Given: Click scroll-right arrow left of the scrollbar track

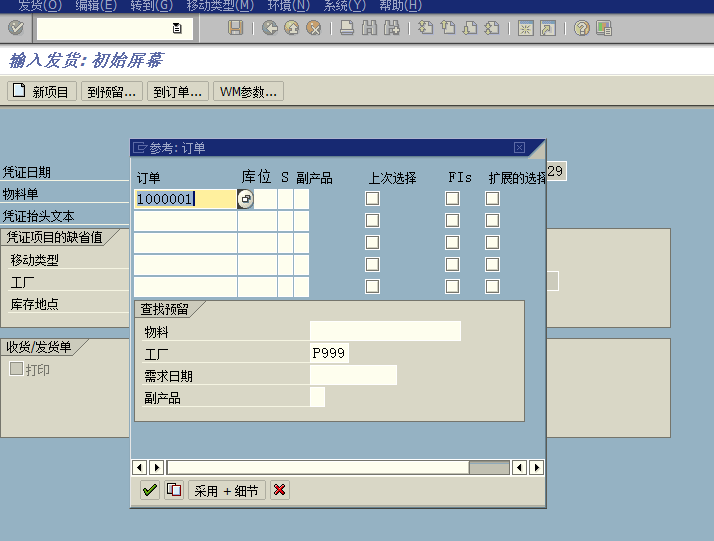Looking at the screenshot, I should click(x=157, y=467).
